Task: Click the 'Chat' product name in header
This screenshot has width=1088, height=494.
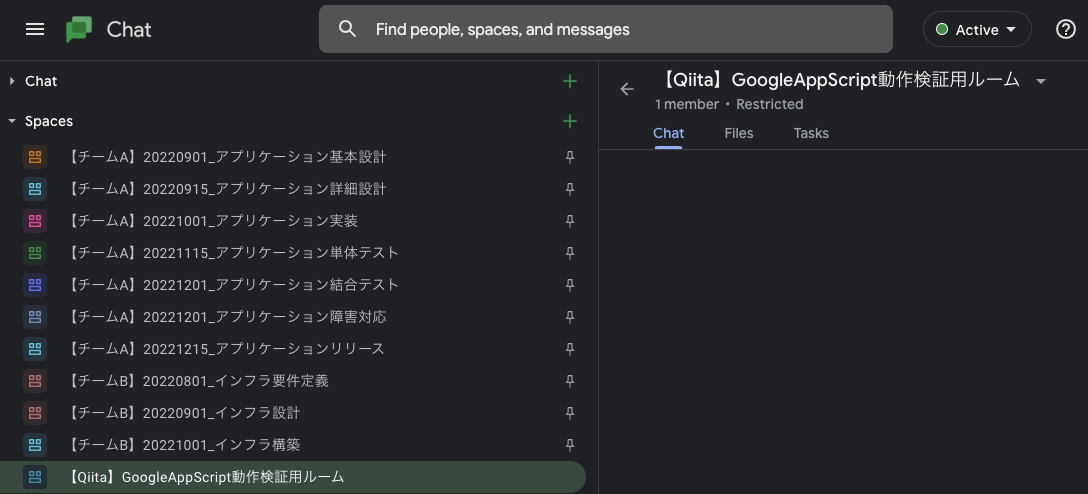Action: (129, 30)
